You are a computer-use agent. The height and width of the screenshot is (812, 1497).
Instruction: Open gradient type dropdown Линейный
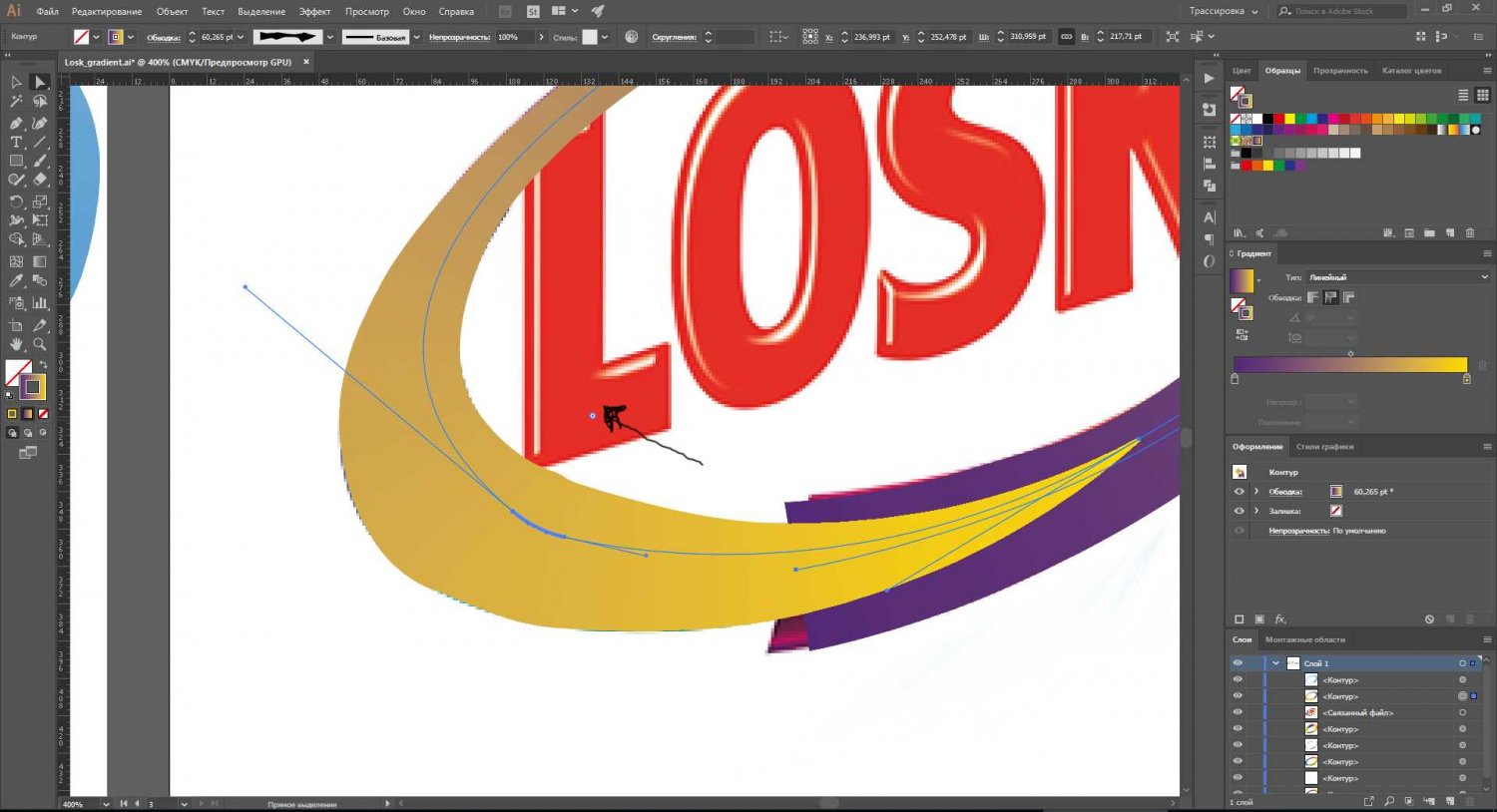click(x=1397, y=277)
